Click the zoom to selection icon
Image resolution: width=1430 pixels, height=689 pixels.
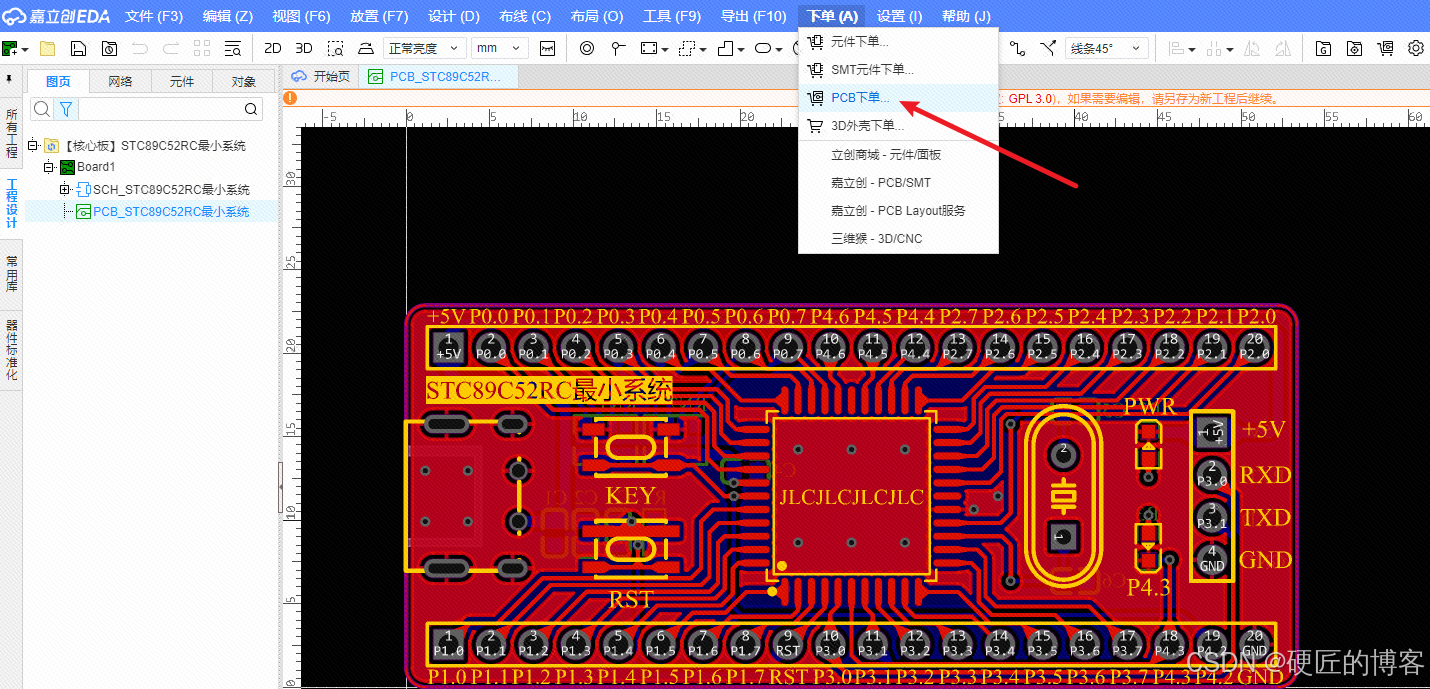[x=336, y=48]
